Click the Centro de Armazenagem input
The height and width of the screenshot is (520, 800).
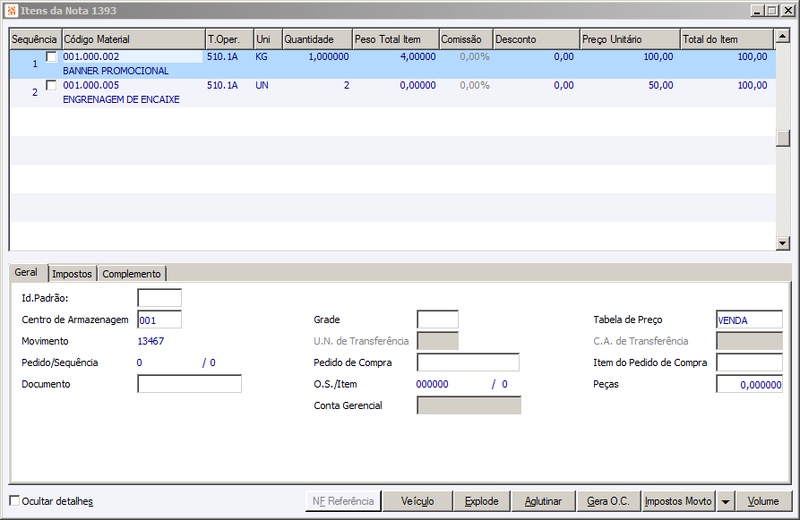coord(159,320)
